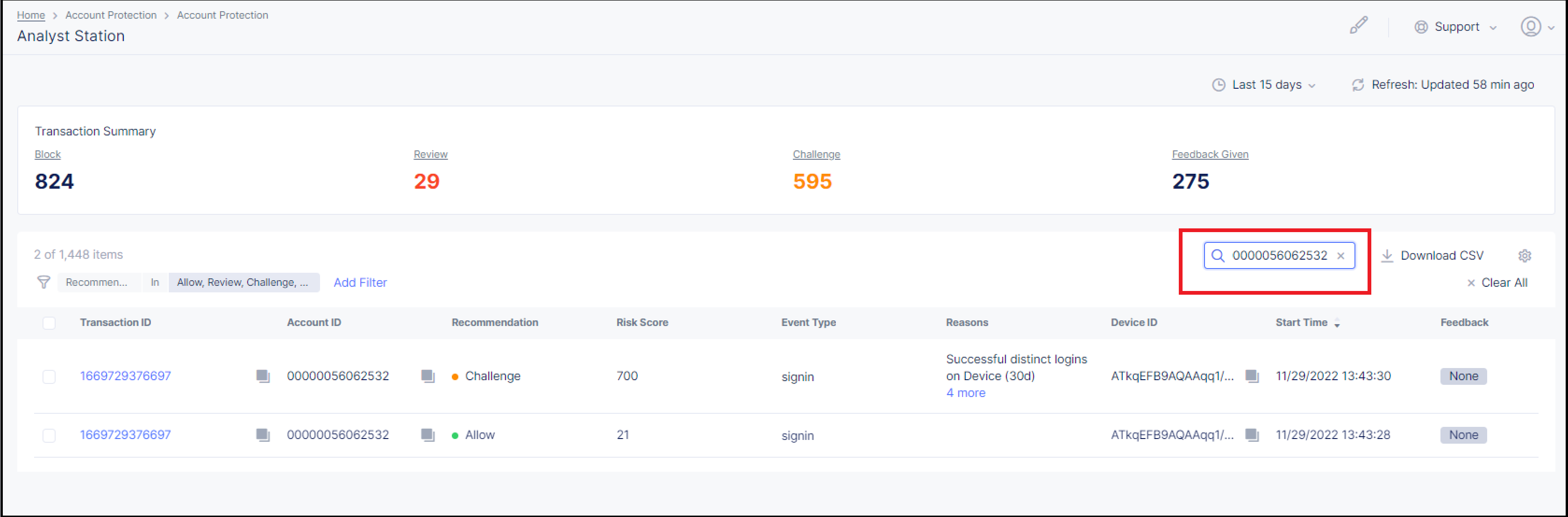Open the Allow, Review, Challenge recommendation filter
The height and width of the screenshot is (517, 1568).
[x=243, y=282]
